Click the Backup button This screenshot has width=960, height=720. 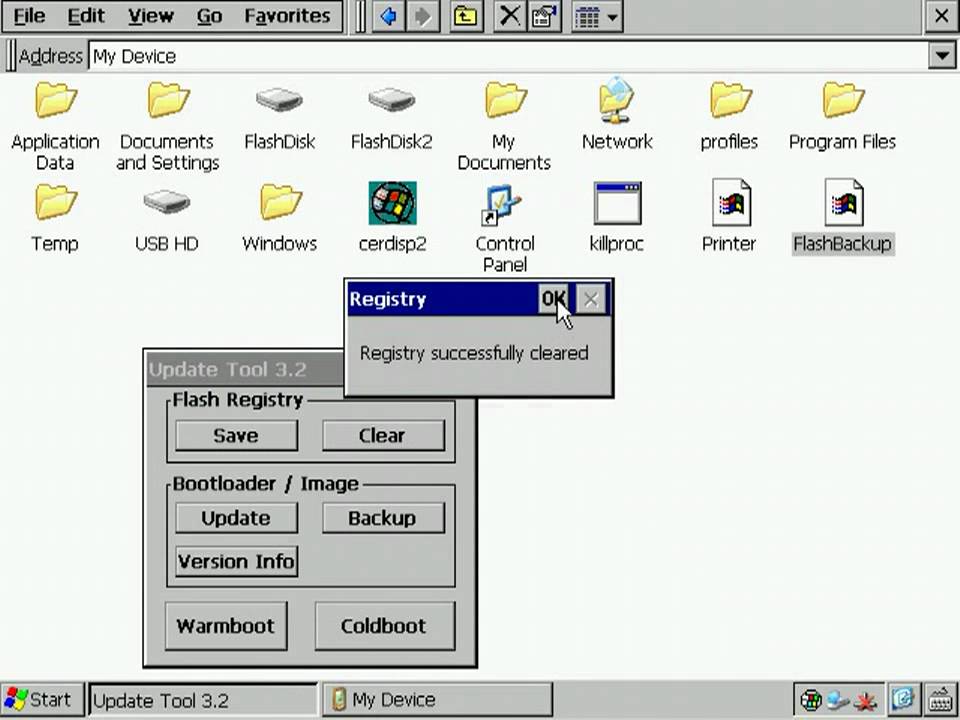click(383, 518)
